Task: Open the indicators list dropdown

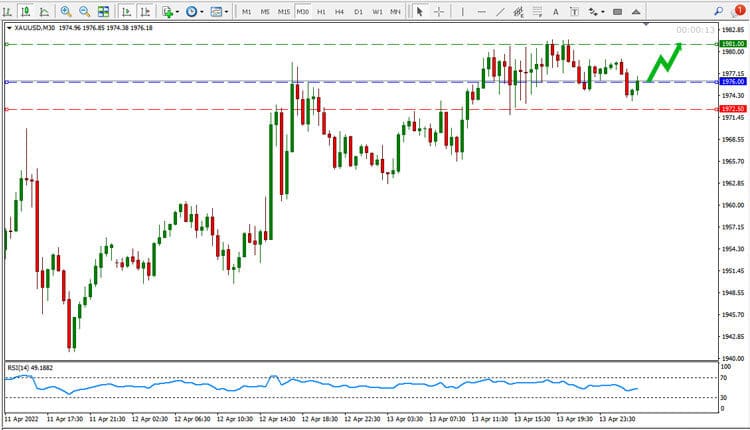Action: (x=170, y=12)
